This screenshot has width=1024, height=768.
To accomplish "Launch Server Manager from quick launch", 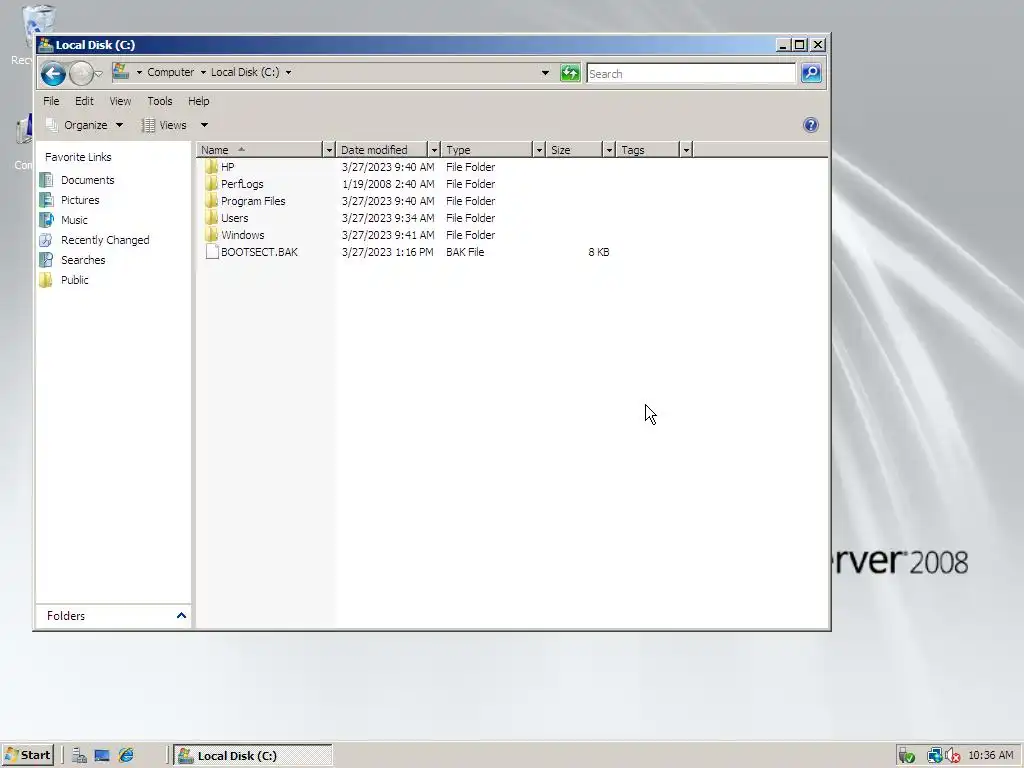I will pos(79,756).
